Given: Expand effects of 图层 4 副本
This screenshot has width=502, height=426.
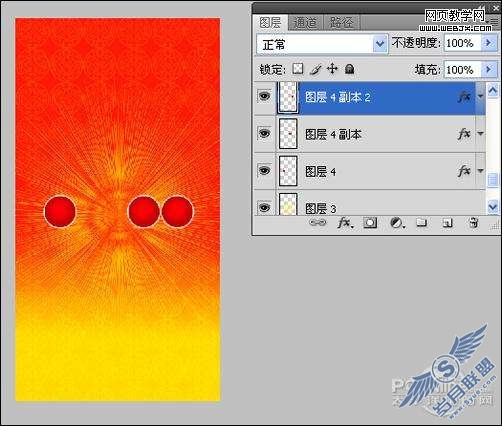Looking at the screenshot, I should click(480, 134).
